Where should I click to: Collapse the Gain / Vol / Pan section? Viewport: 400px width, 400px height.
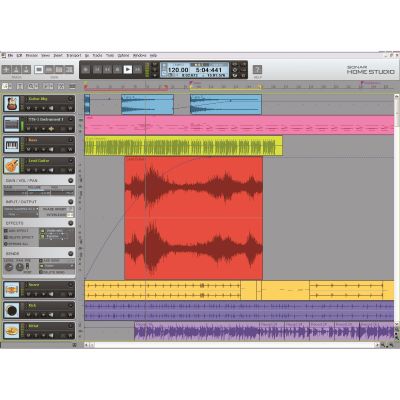point(71,180)
